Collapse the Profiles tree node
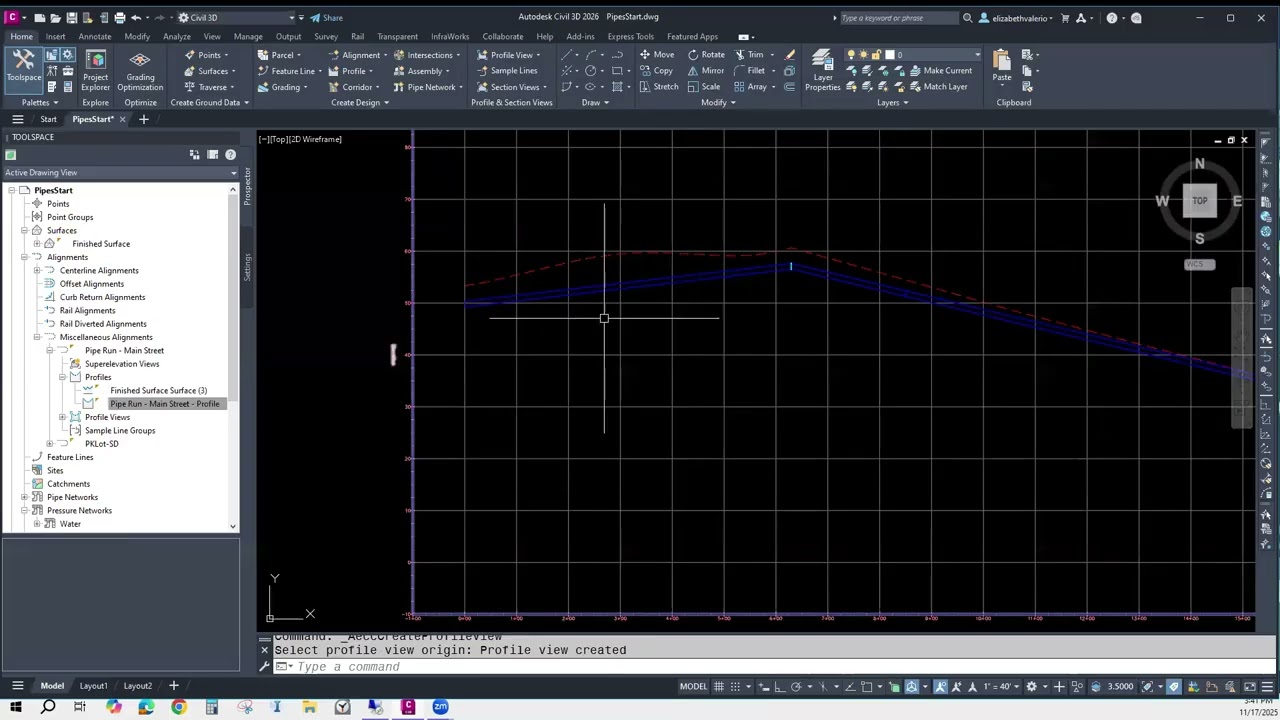 click(x=62, y=377)
